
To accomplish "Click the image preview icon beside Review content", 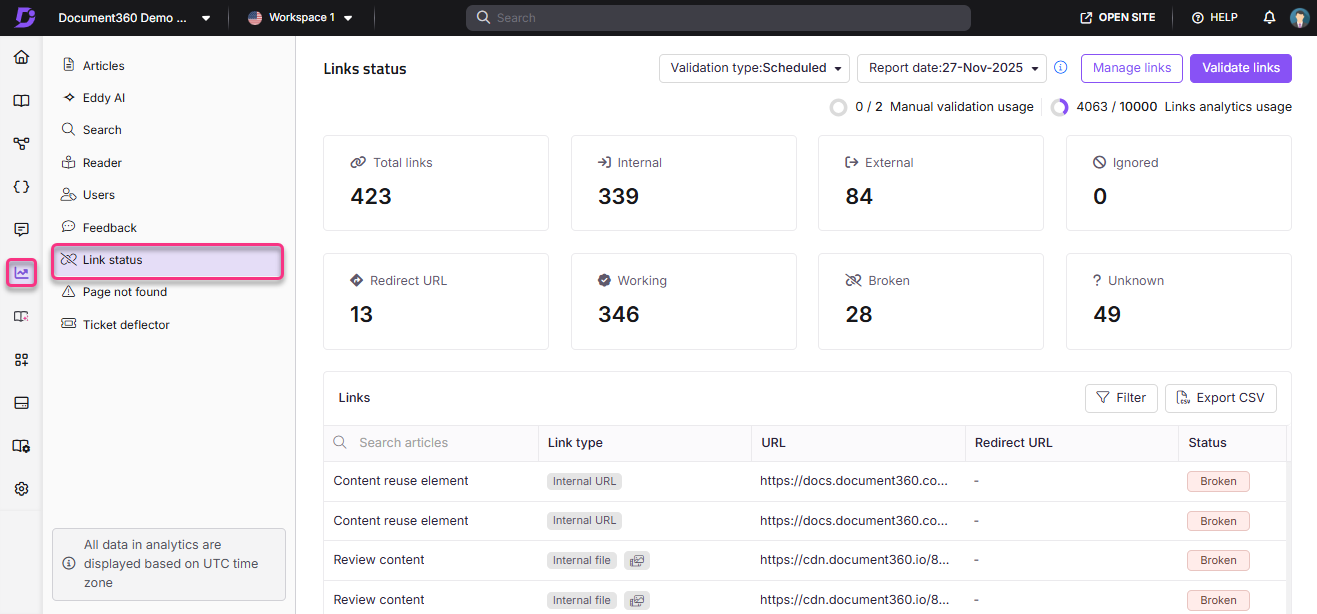I will point(637,560).
